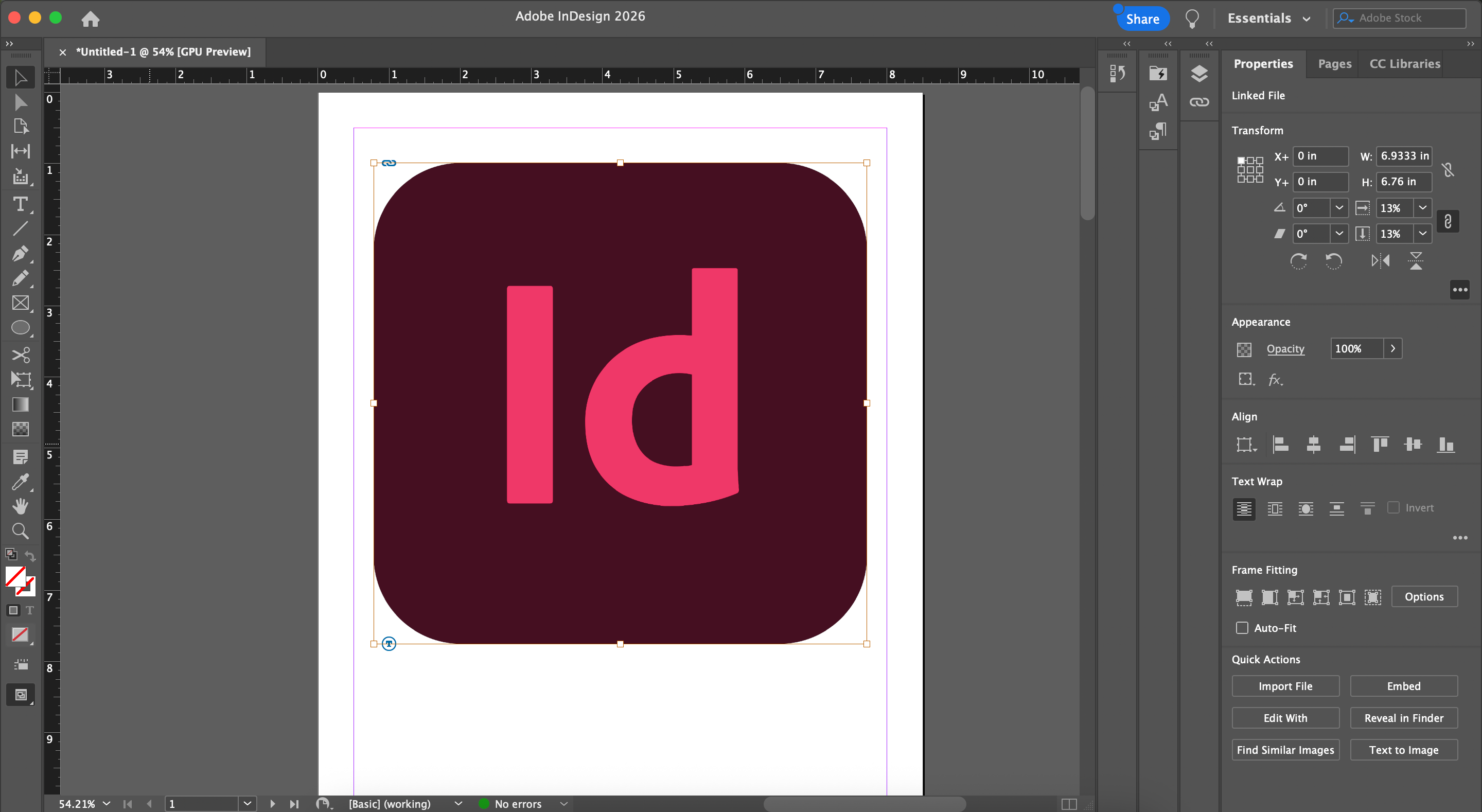
Task: Expand the rotation angle dropdown
Action: click(1339, 208)
